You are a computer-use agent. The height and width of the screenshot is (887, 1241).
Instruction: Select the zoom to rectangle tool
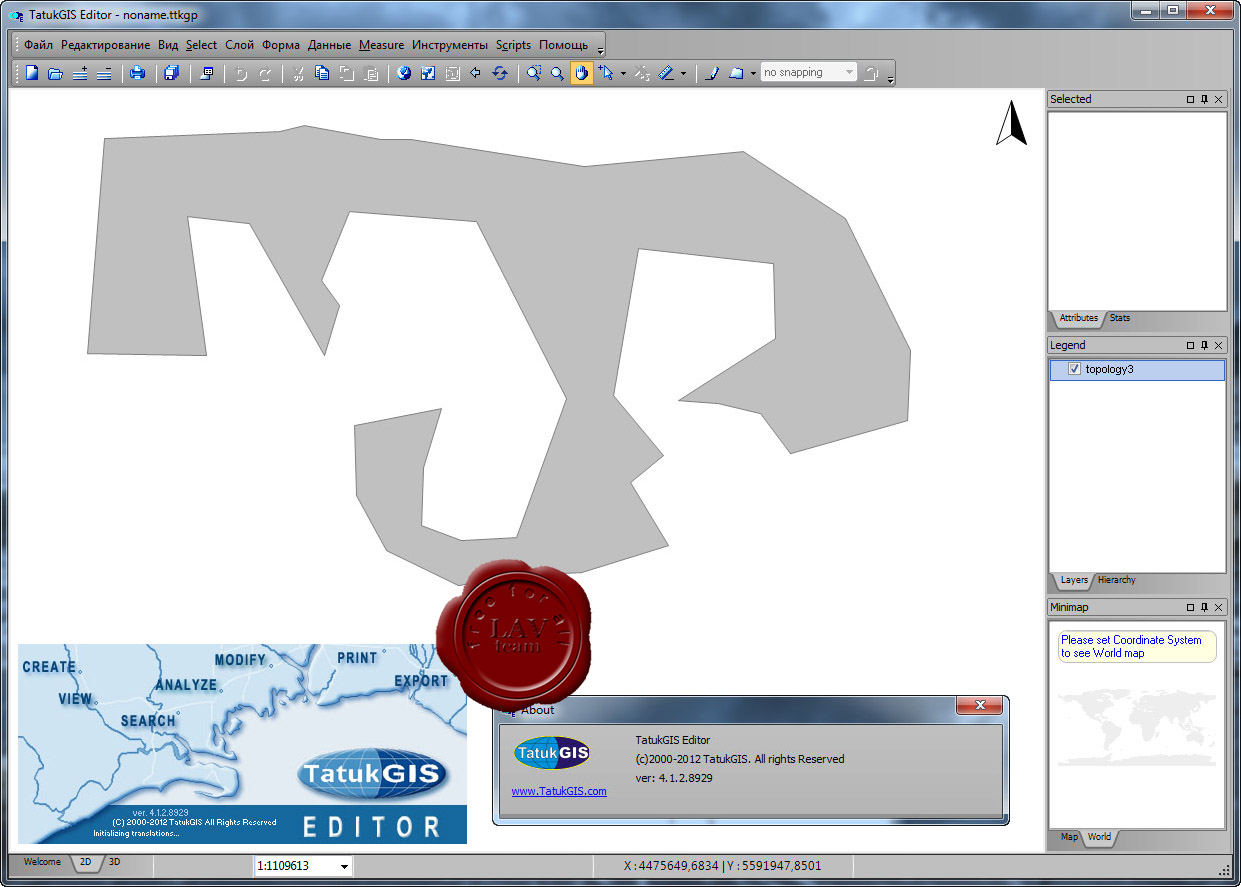534,73
